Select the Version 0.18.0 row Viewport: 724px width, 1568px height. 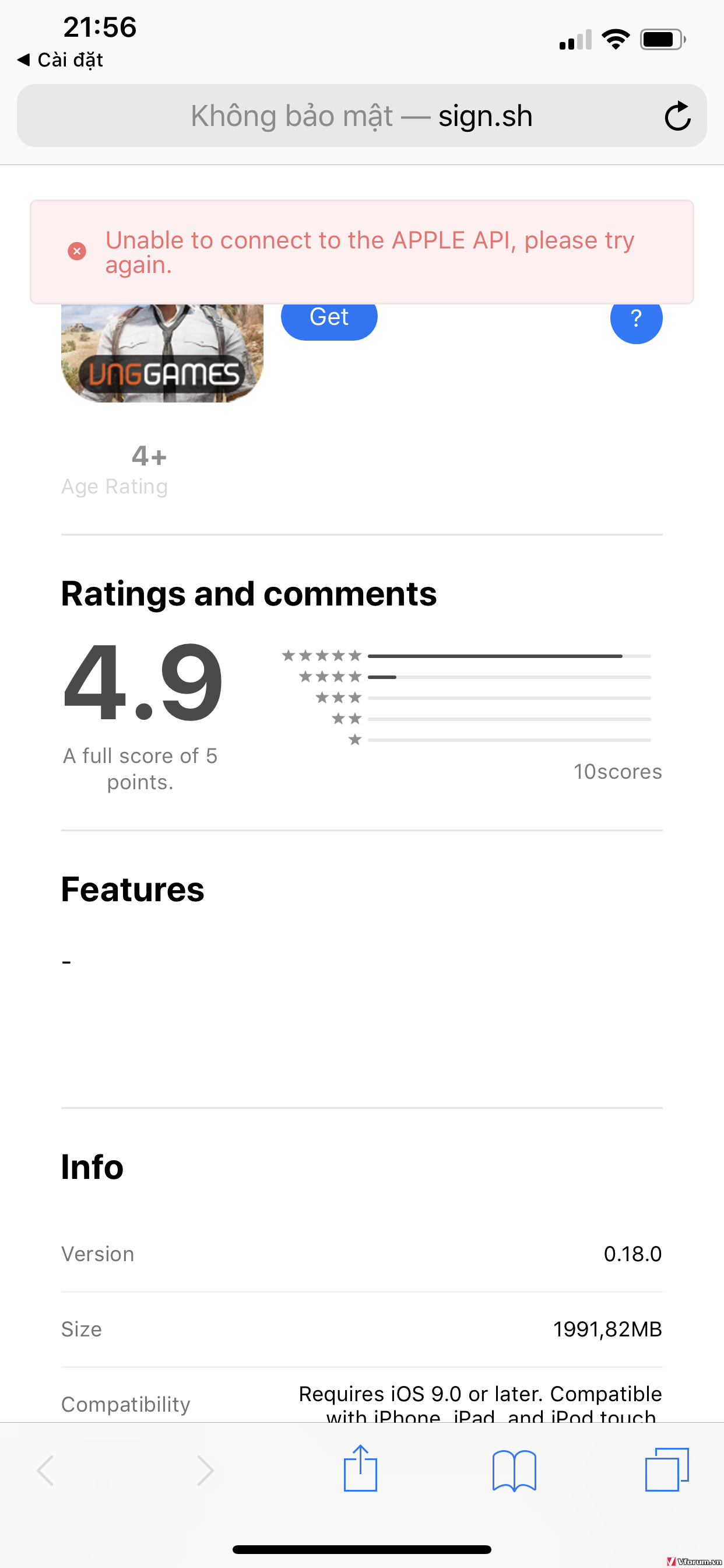coord(362,1254)
